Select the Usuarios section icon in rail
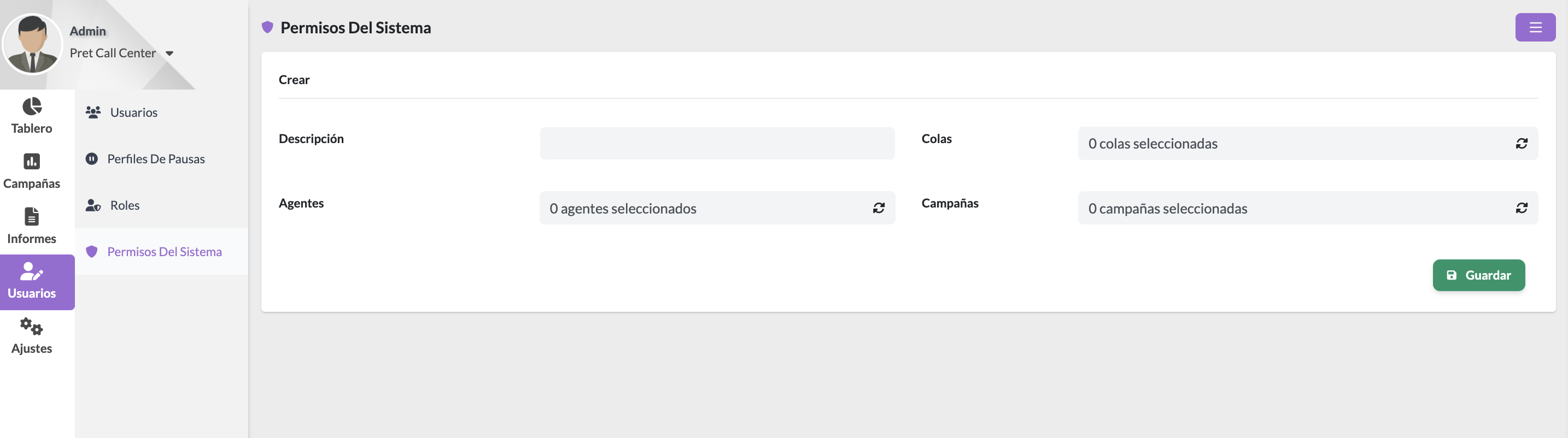1568x438 pixels. pos(32,271)
